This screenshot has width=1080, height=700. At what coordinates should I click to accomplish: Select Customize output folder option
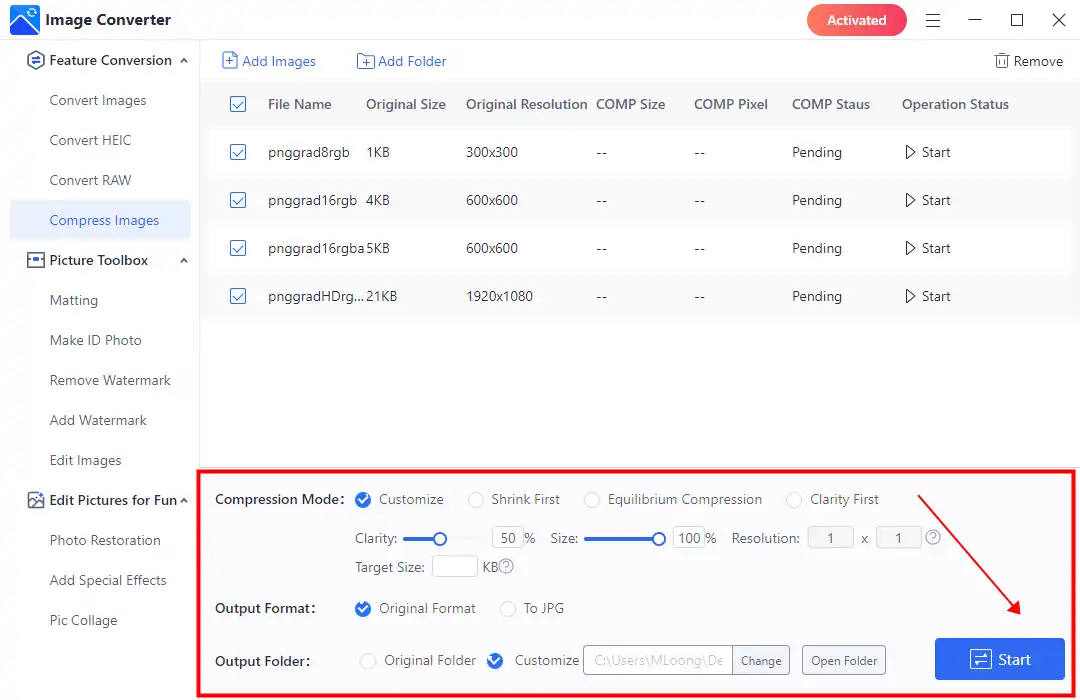coord(495,661)
